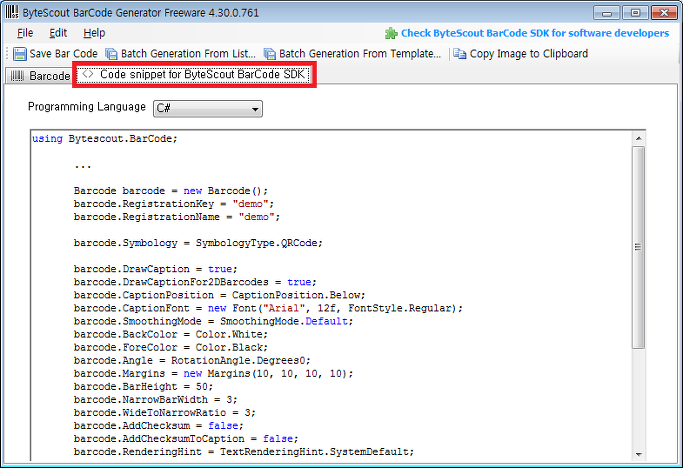Click the line 'Barcode barcode = new Barcode();'

[x=171, y=191]
